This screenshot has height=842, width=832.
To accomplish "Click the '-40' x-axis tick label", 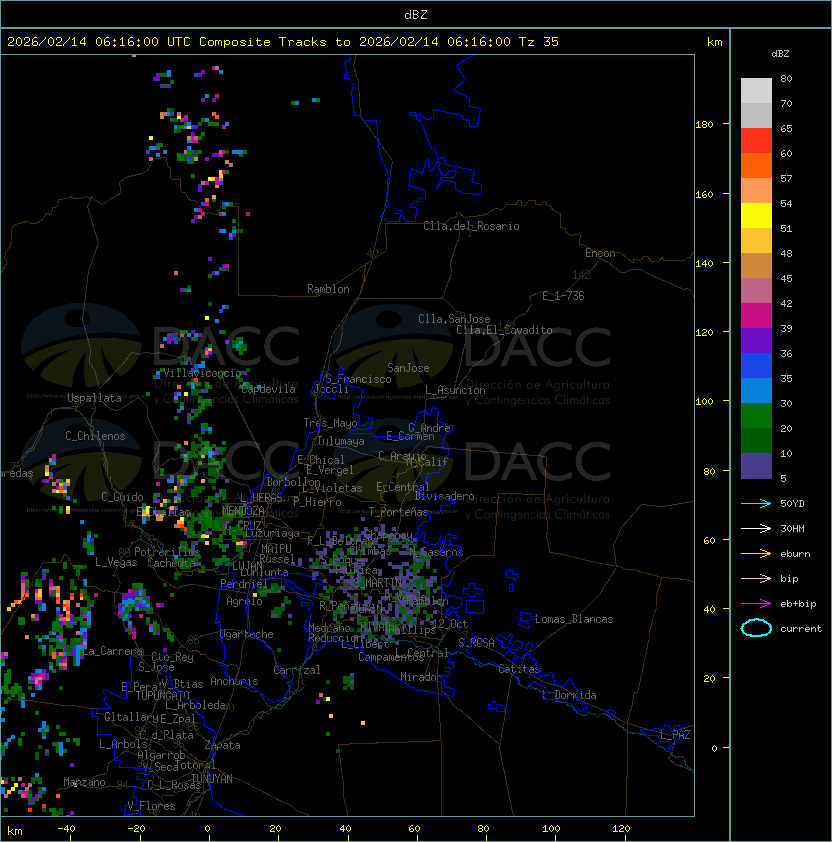I will coord(66,829).
